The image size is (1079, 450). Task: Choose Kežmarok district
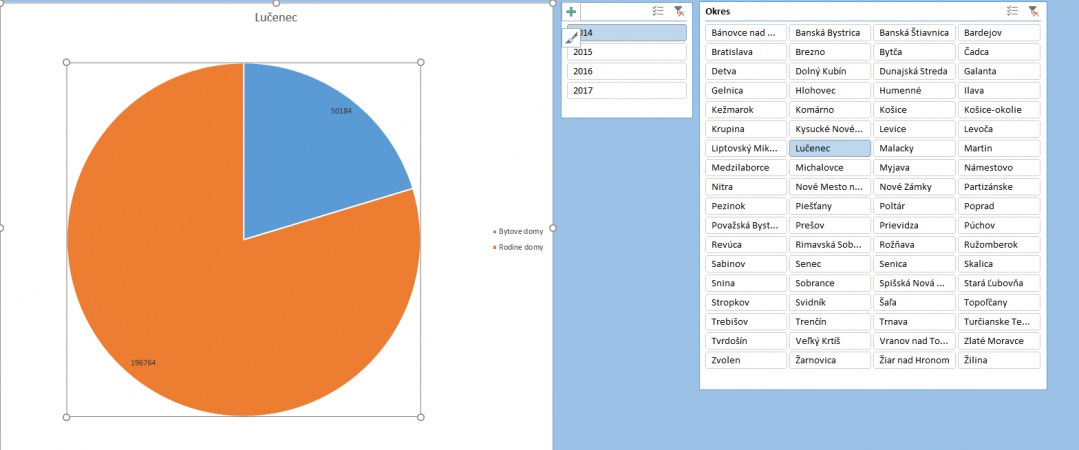(746, 109)
